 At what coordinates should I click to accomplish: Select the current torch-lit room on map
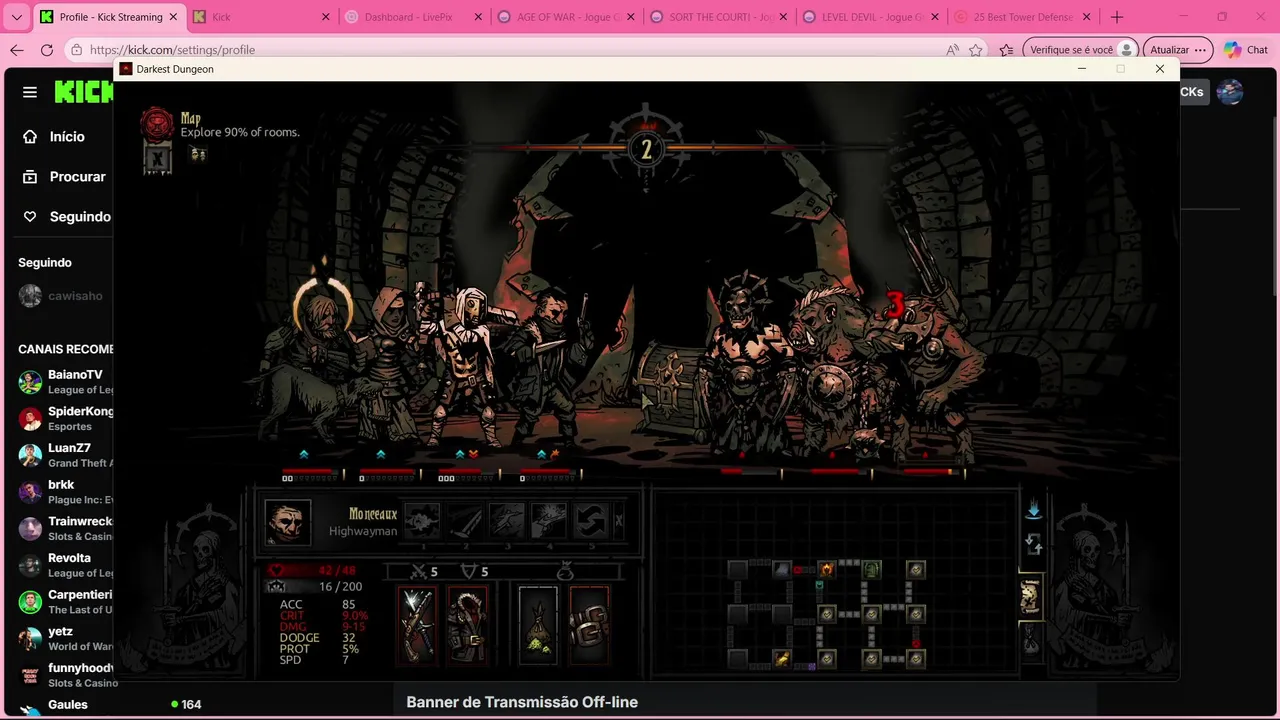click(826, 569)
